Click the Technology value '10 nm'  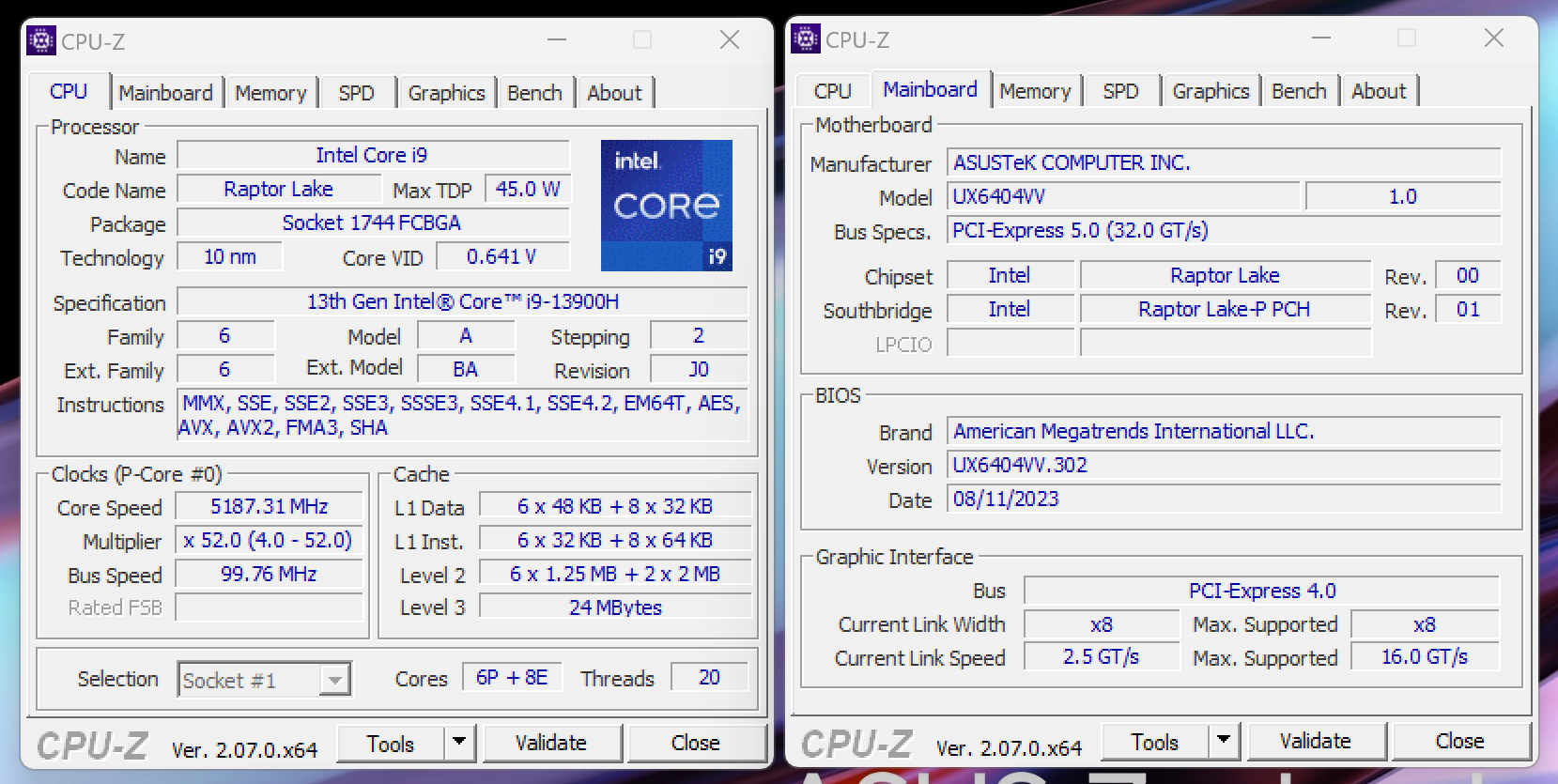point(230,256)
